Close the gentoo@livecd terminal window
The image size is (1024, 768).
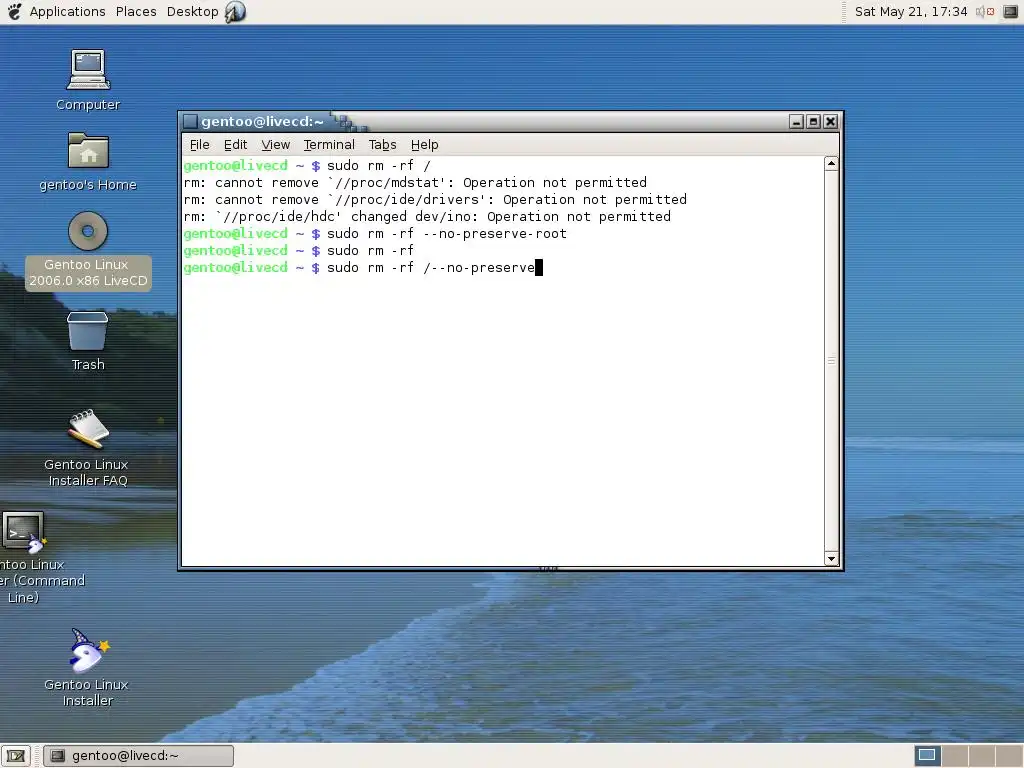(x=830, y=121)
